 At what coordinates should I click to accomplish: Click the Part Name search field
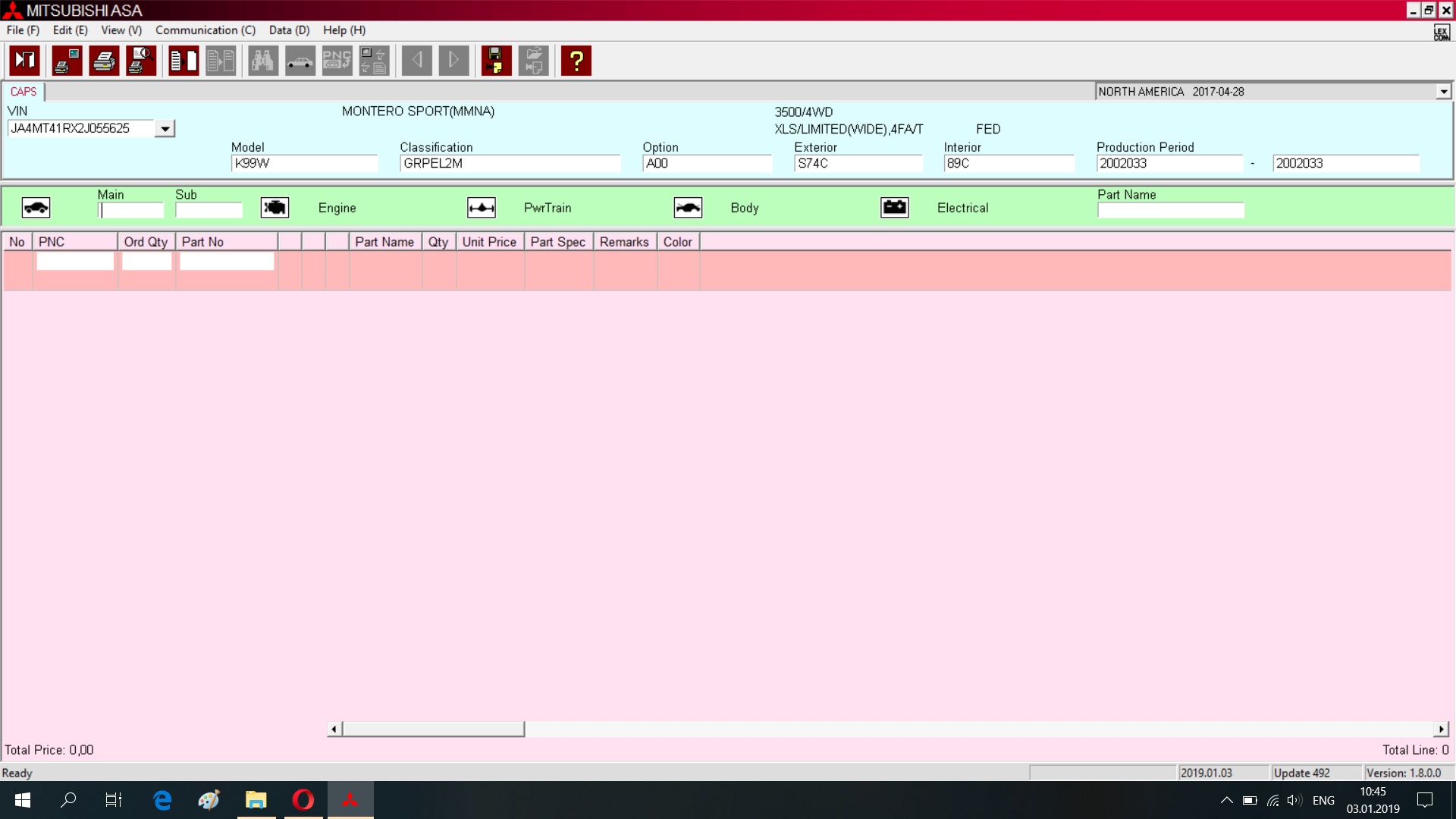pyautogui.click(x=1170, y=211)
